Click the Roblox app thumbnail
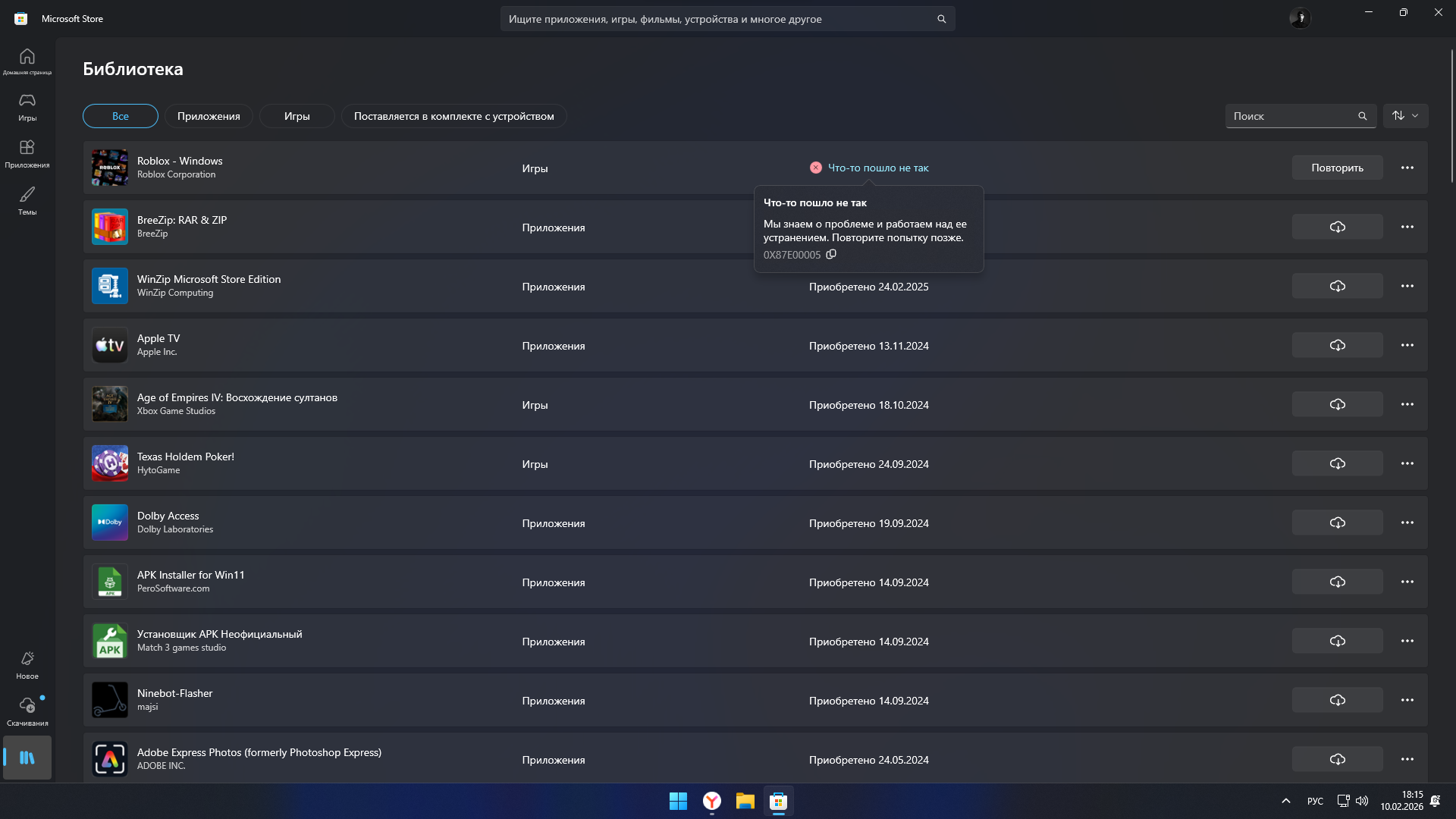1456x819 pixels. pyautogui.click(x=110, y=168)
